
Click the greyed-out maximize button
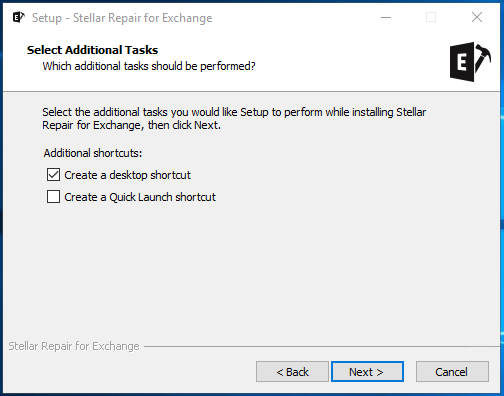click(x=431, y=17)
